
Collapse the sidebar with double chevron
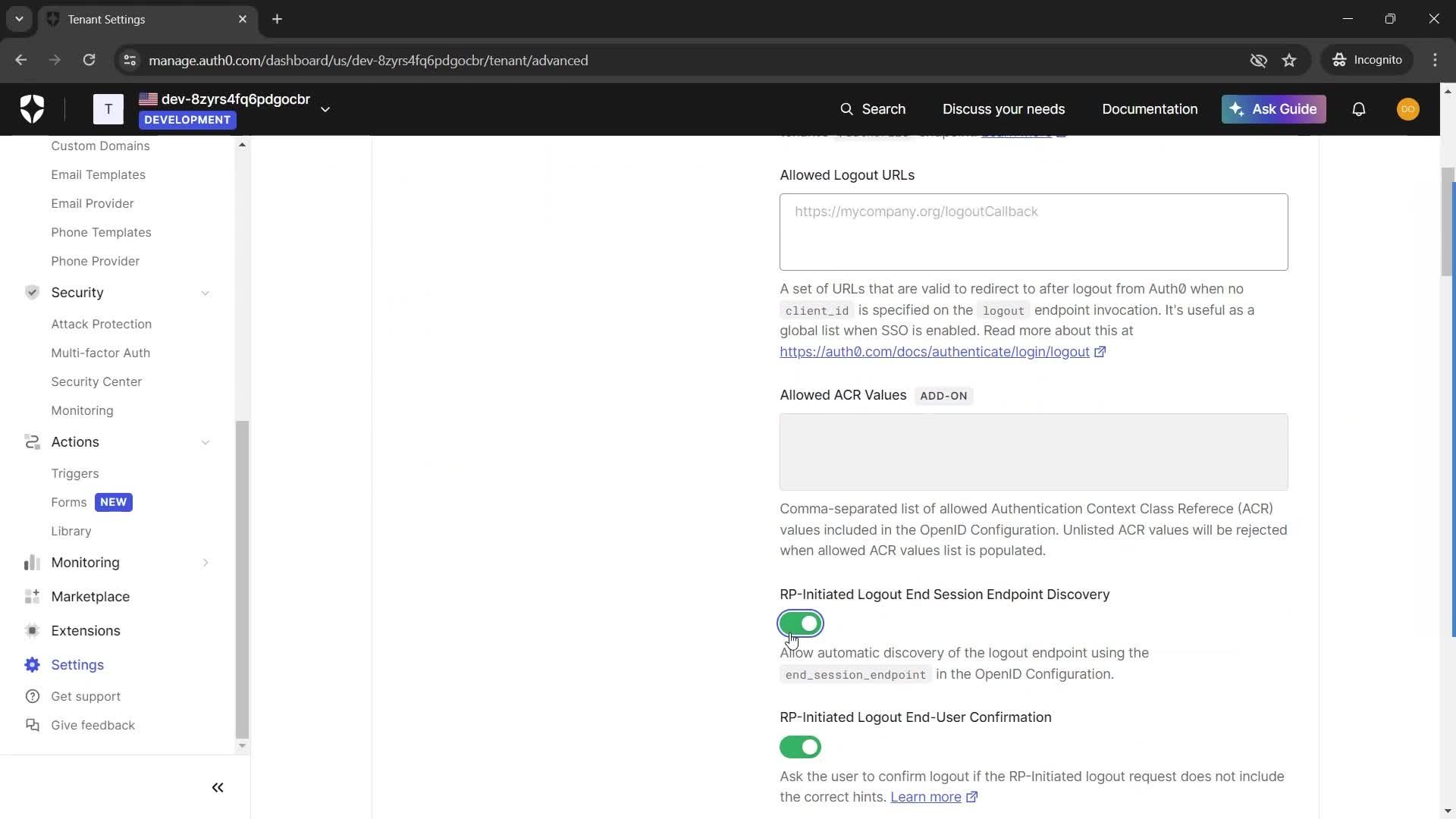click(218, 787)
